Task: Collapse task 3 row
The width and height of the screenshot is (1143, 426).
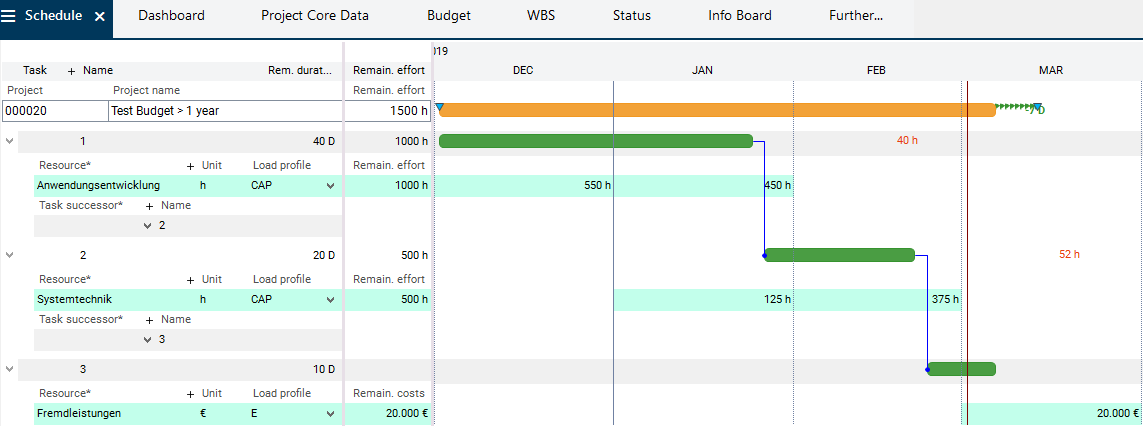Action: [10, 369]
